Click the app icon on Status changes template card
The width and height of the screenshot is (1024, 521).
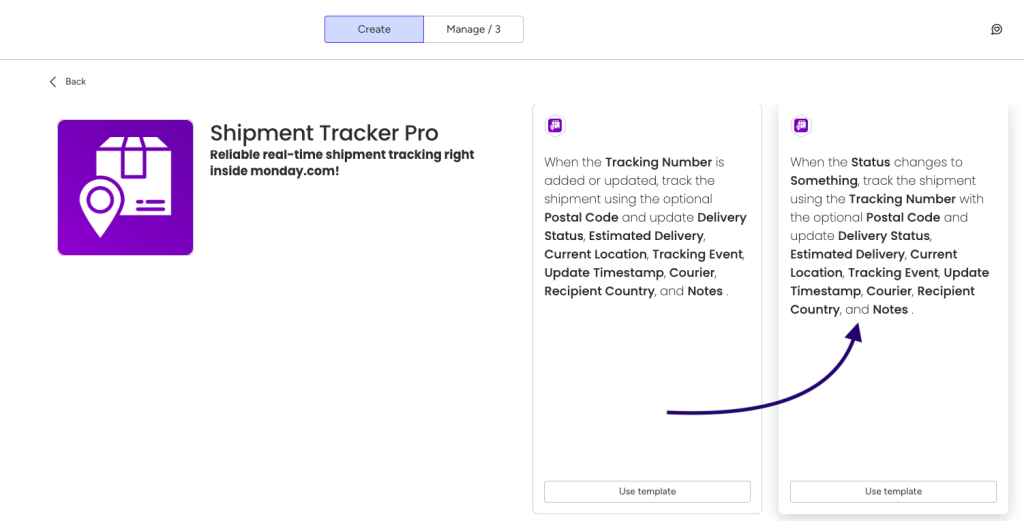(x=801, y=125)
